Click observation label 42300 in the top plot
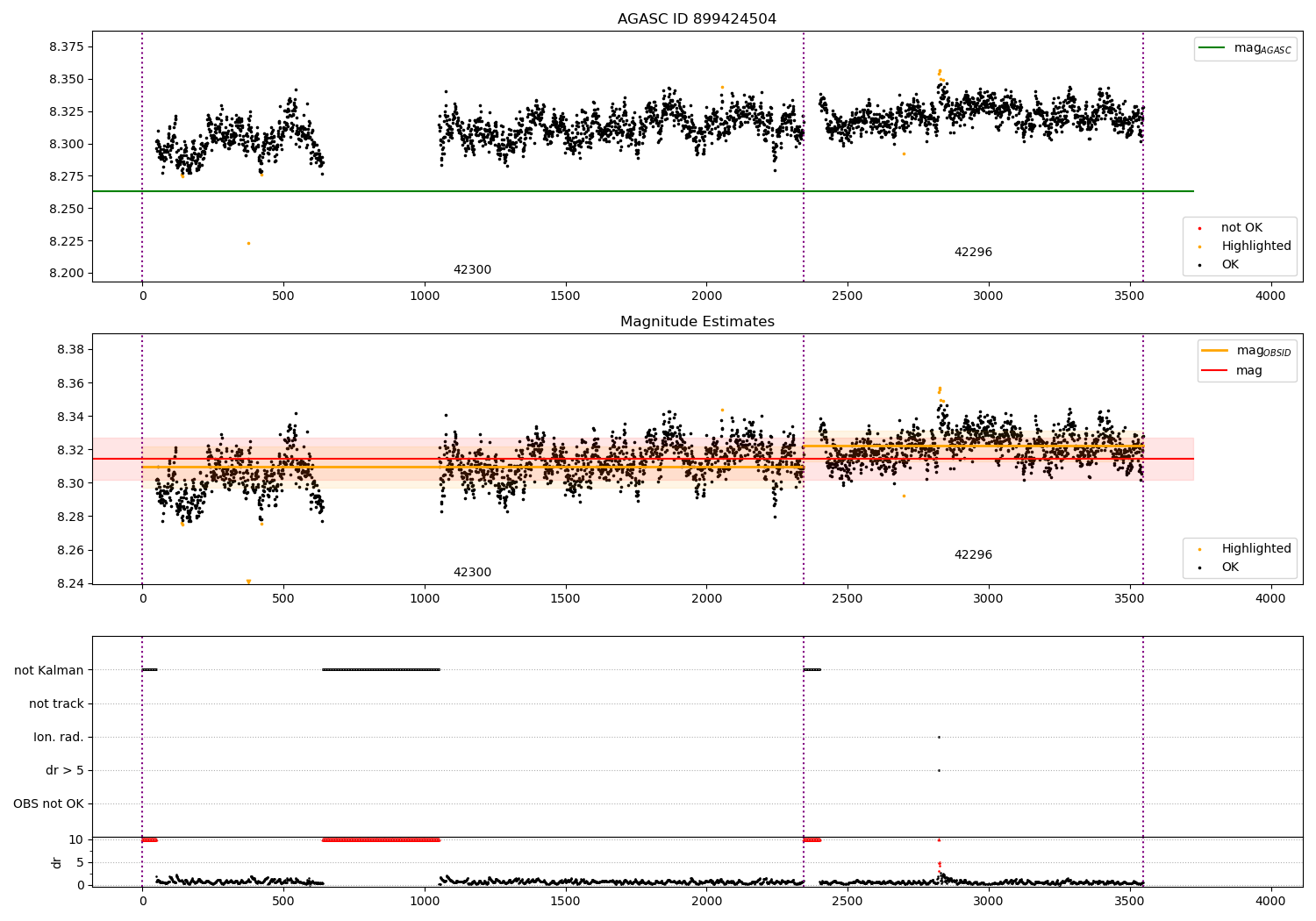 (x=472, y=270)
